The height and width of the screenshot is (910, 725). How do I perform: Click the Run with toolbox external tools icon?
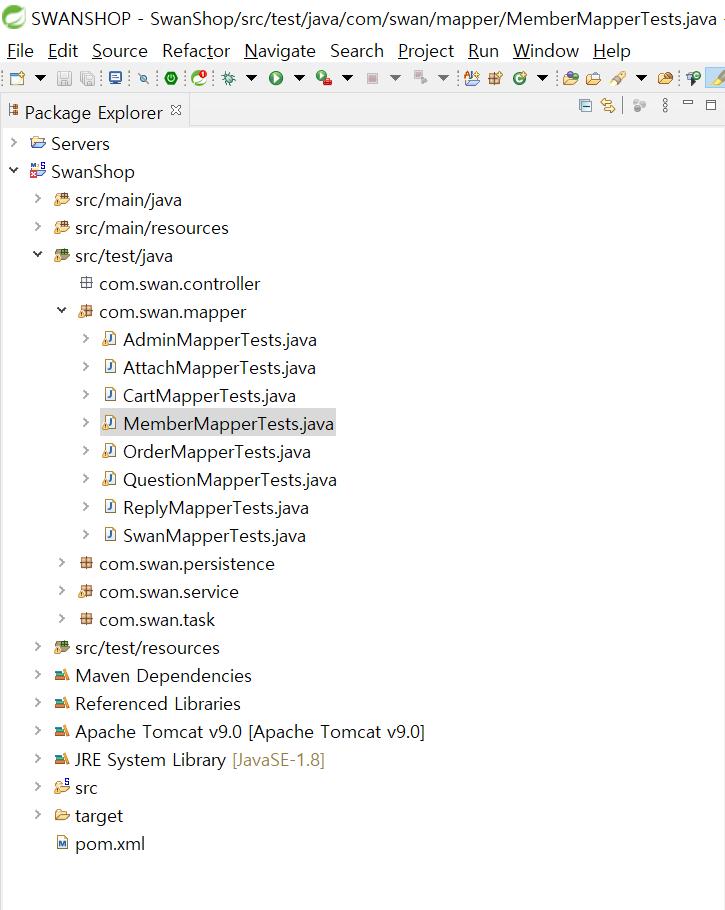[x=324, y=78]
